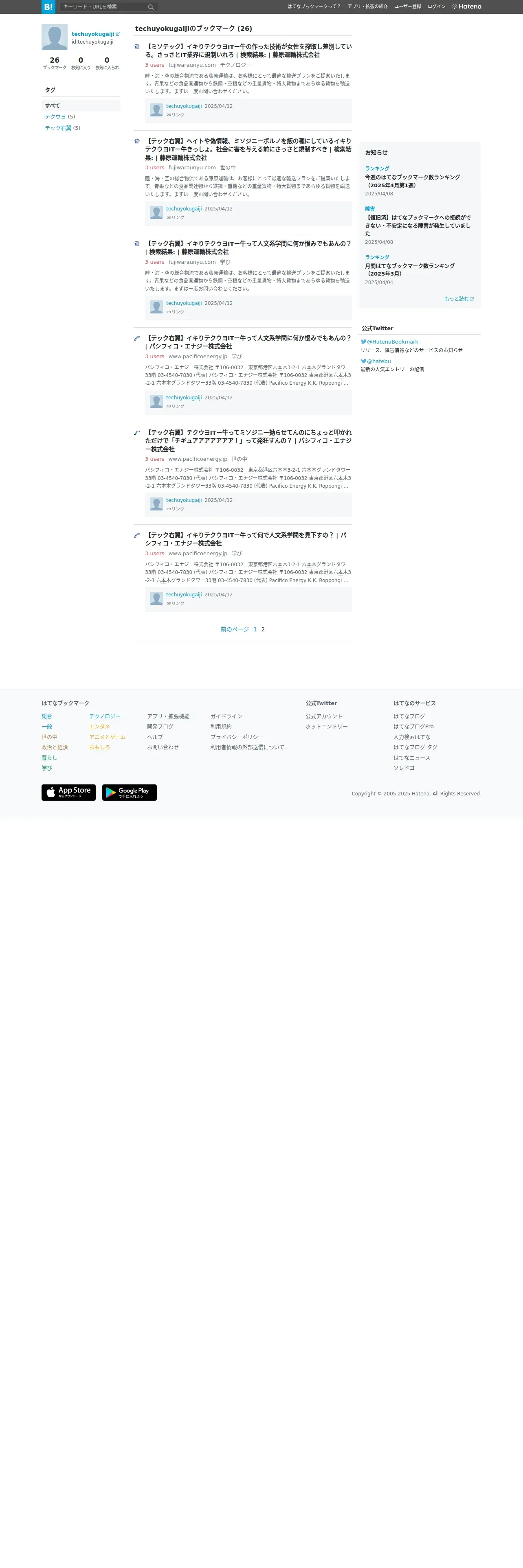
Task: Open 【復旧済】 outage notice
Action: click(418, 225)
